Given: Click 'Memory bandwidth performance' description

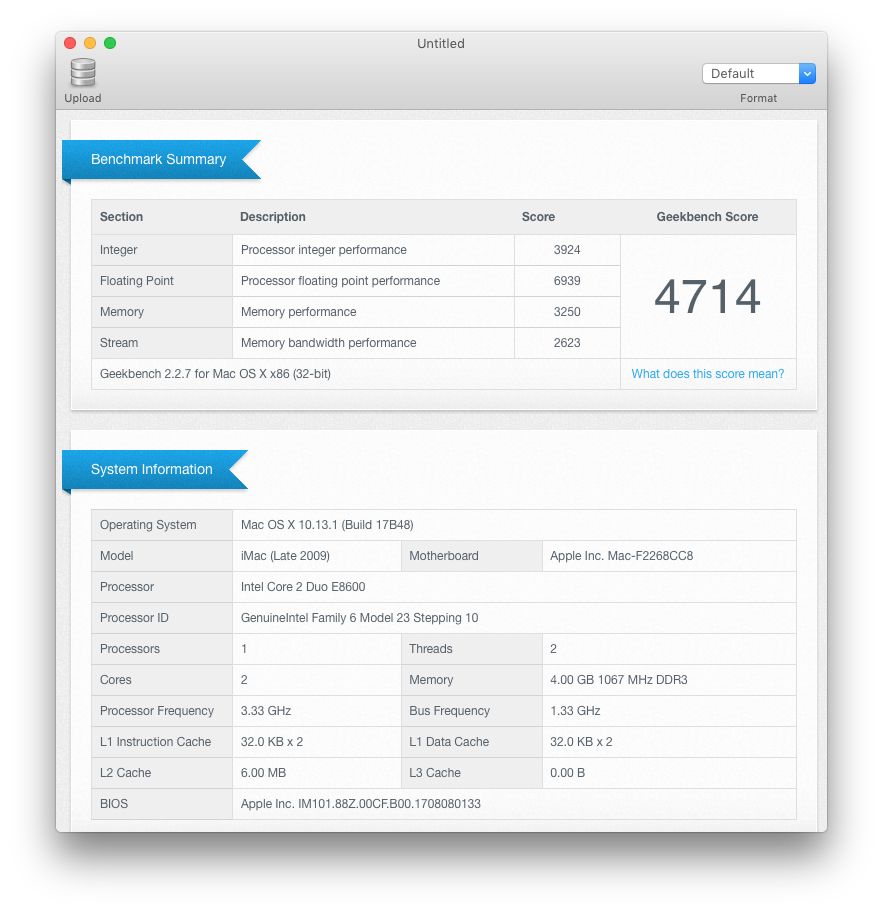Looking at the screenshot, I should pos(329,343).
